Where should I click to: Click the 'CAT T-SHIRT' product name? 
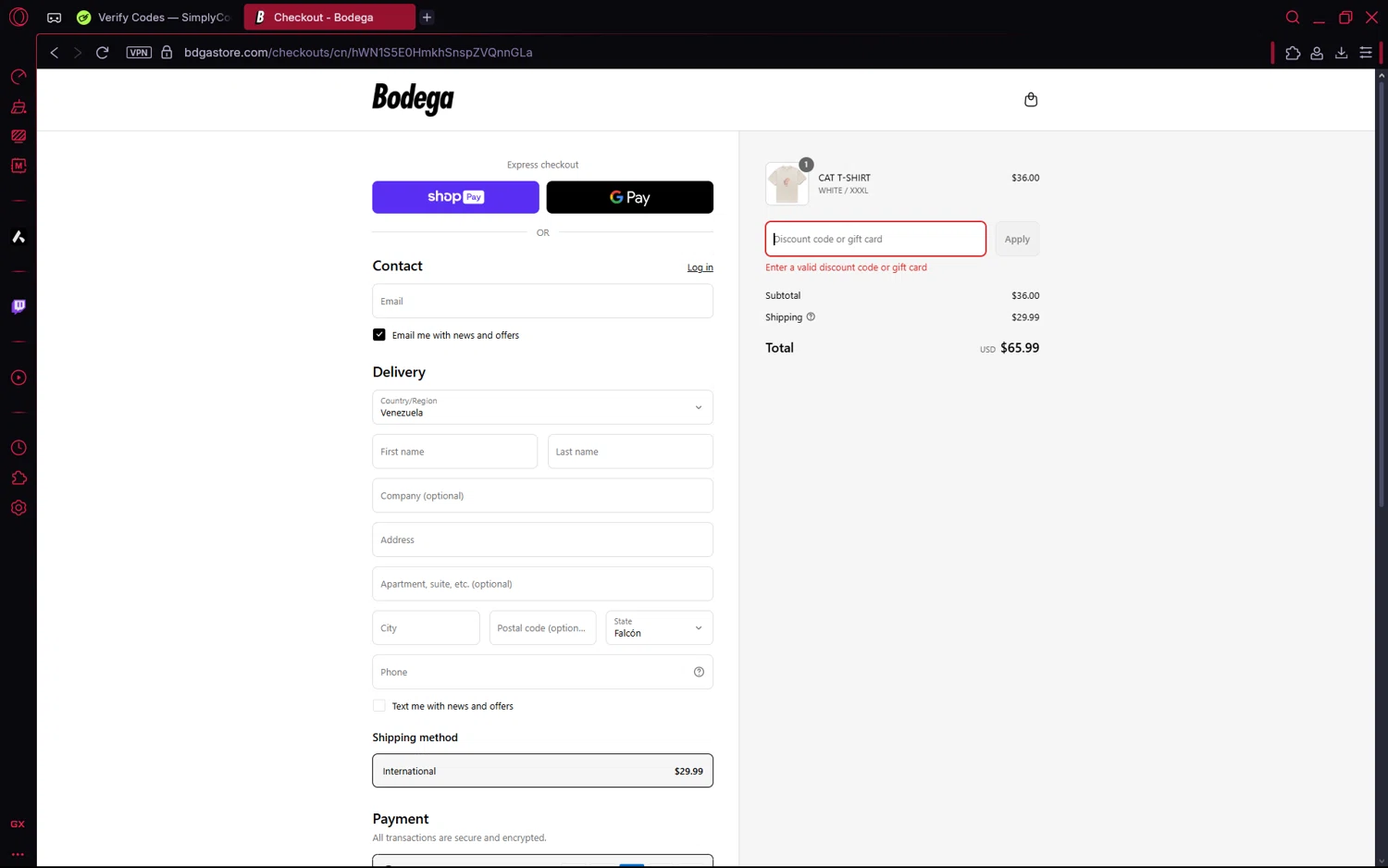point(844,178)
